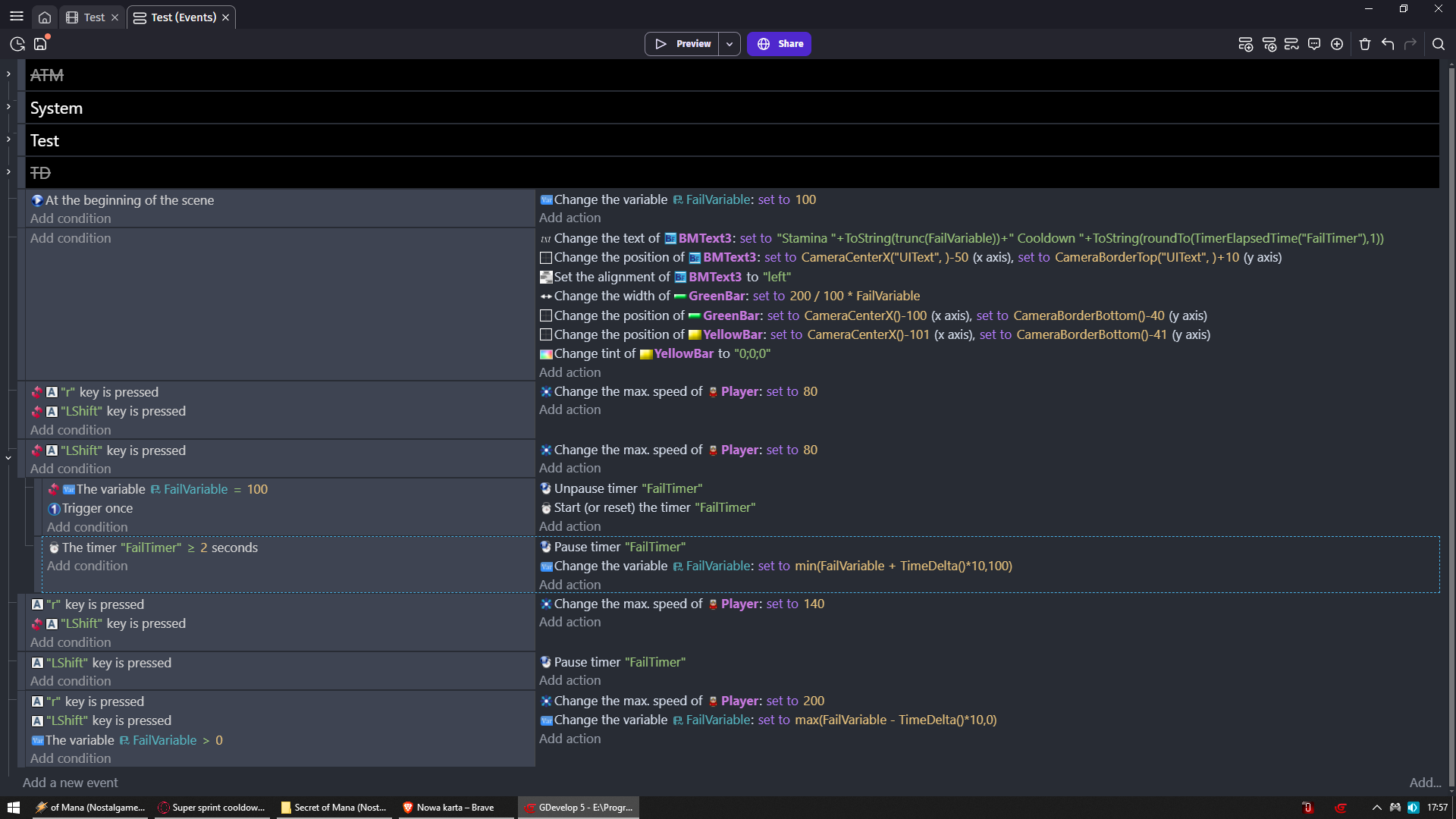Screen dimensions: 1456x819
Task: Click Add a new event link
Action: 71,783
